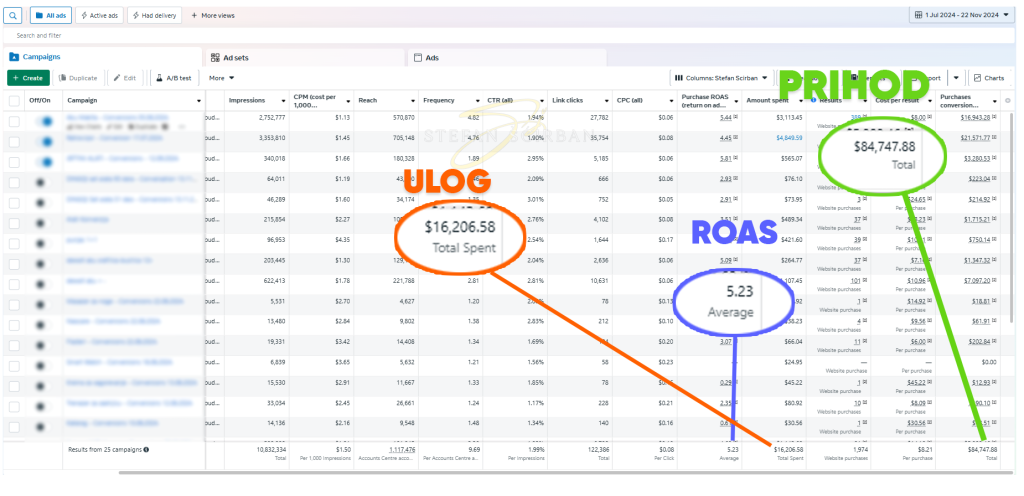Tick the select-all campaigns header checkbox
Viewport: 1024px width, 496px height.
[14, 101]
